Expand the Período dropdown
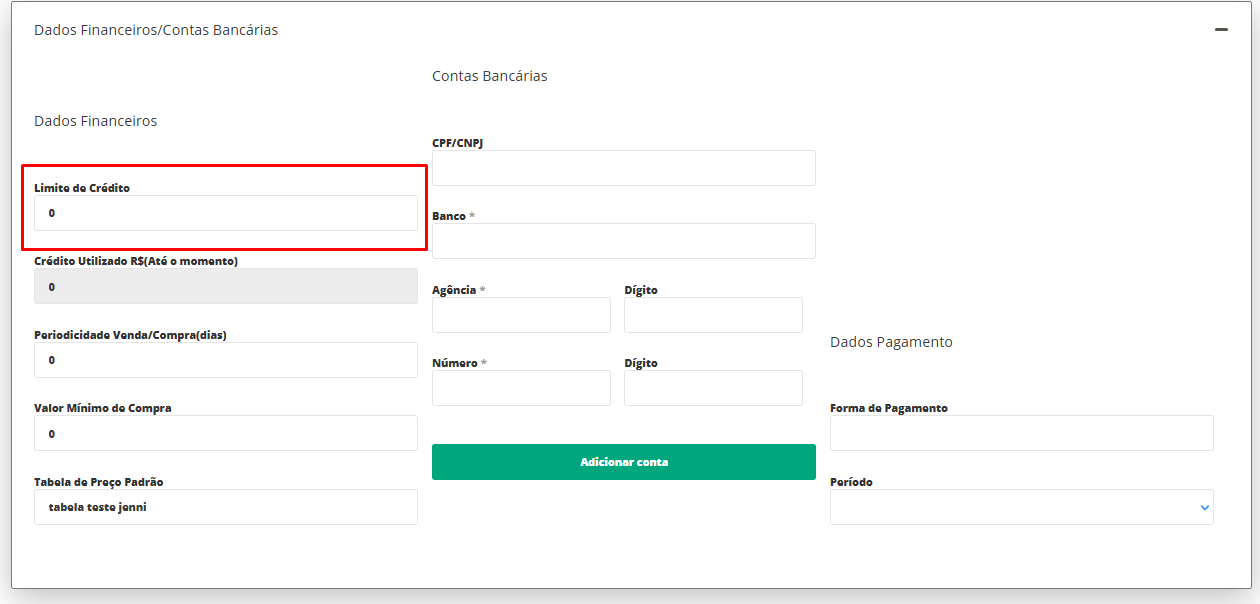The width and height of the screenshot is (1260, 604). click(1021, 507)
